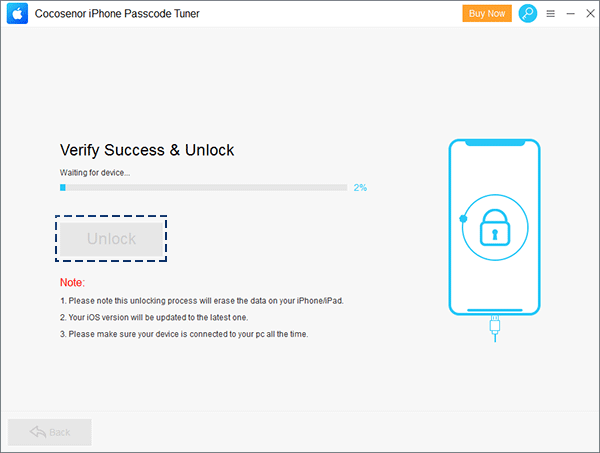Minimize the Passcode Tuner window
This screenshot has width=600, height=453.
[x=571, y=14]
